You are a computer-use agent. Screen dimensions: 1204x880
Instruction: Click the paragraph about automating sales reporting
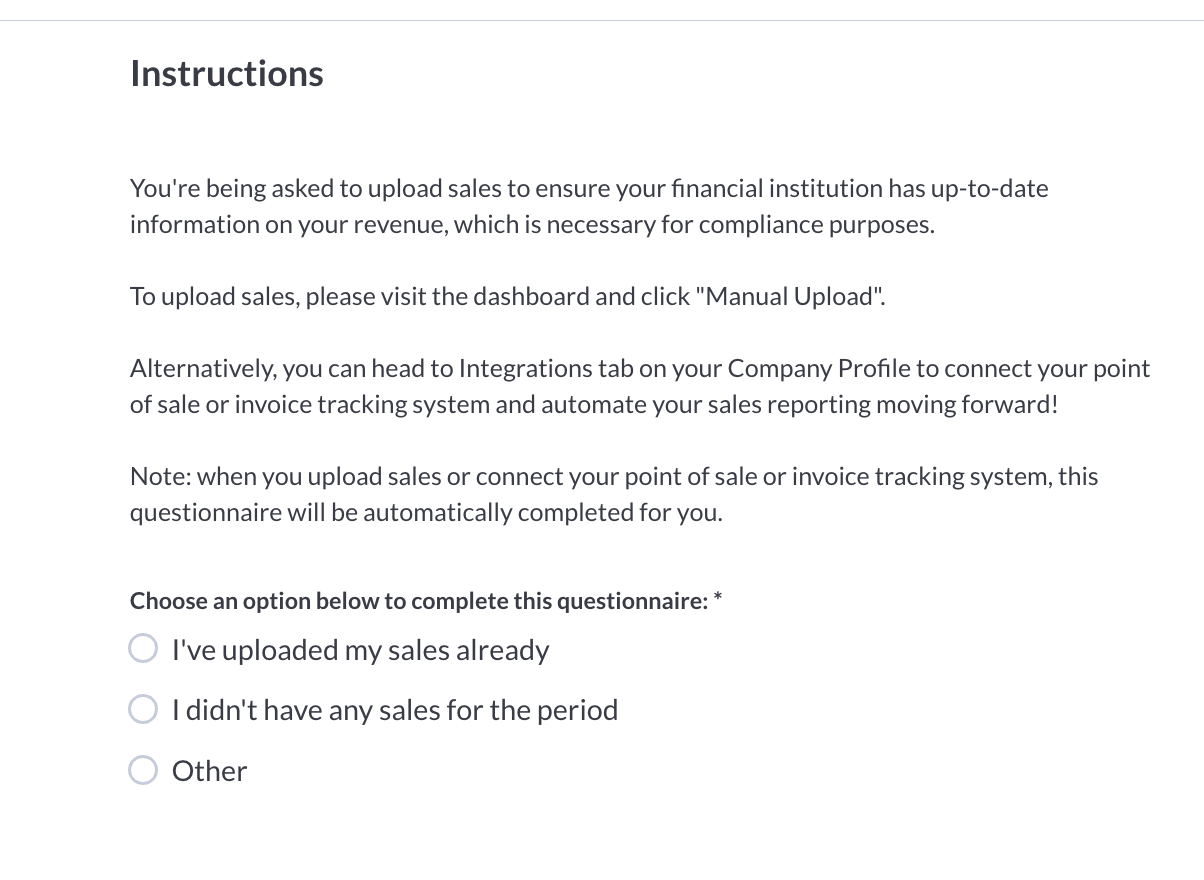coord(639,385)
